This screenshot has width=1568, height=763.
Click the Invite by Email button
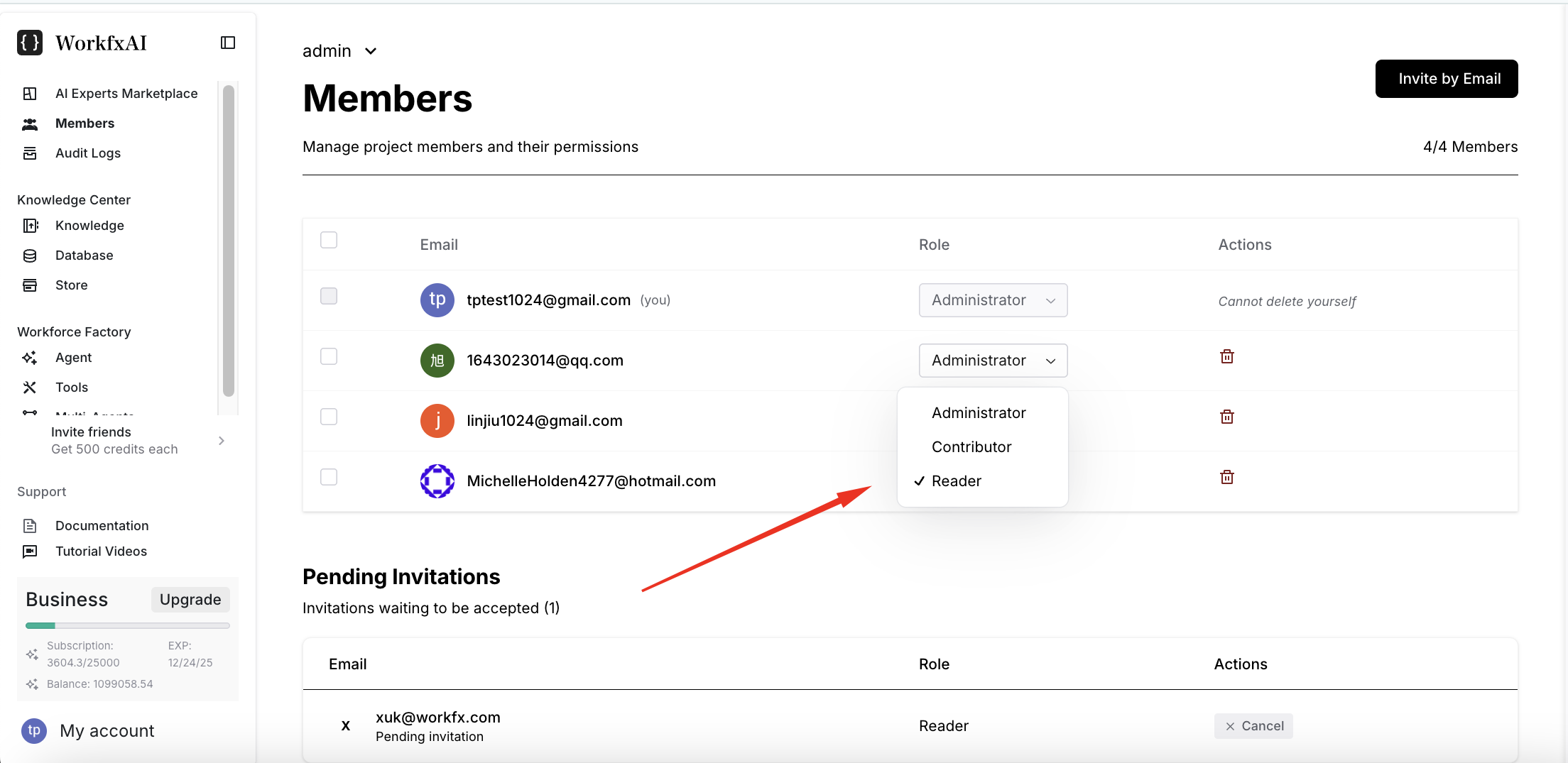1446,79
